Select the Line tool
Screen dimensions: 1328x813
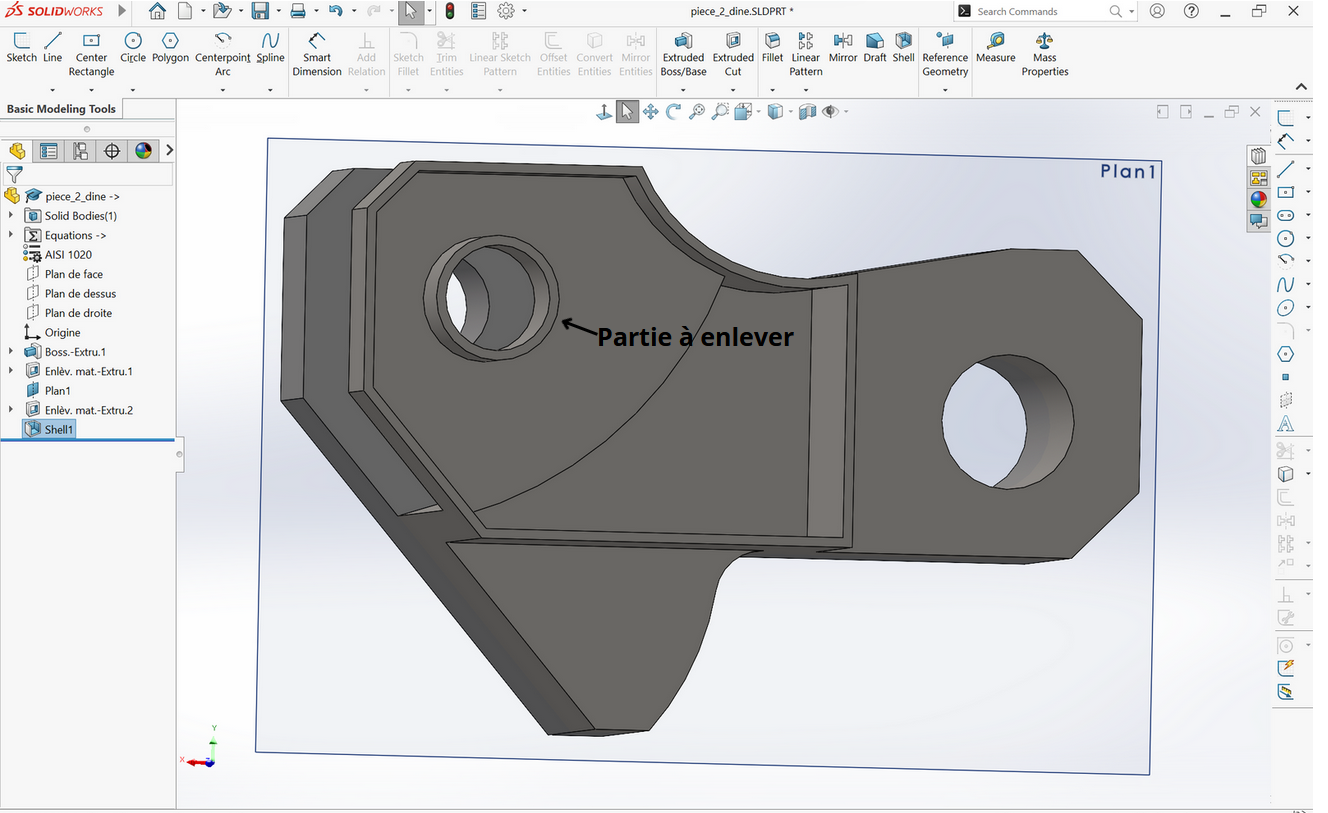click(53, 41)
